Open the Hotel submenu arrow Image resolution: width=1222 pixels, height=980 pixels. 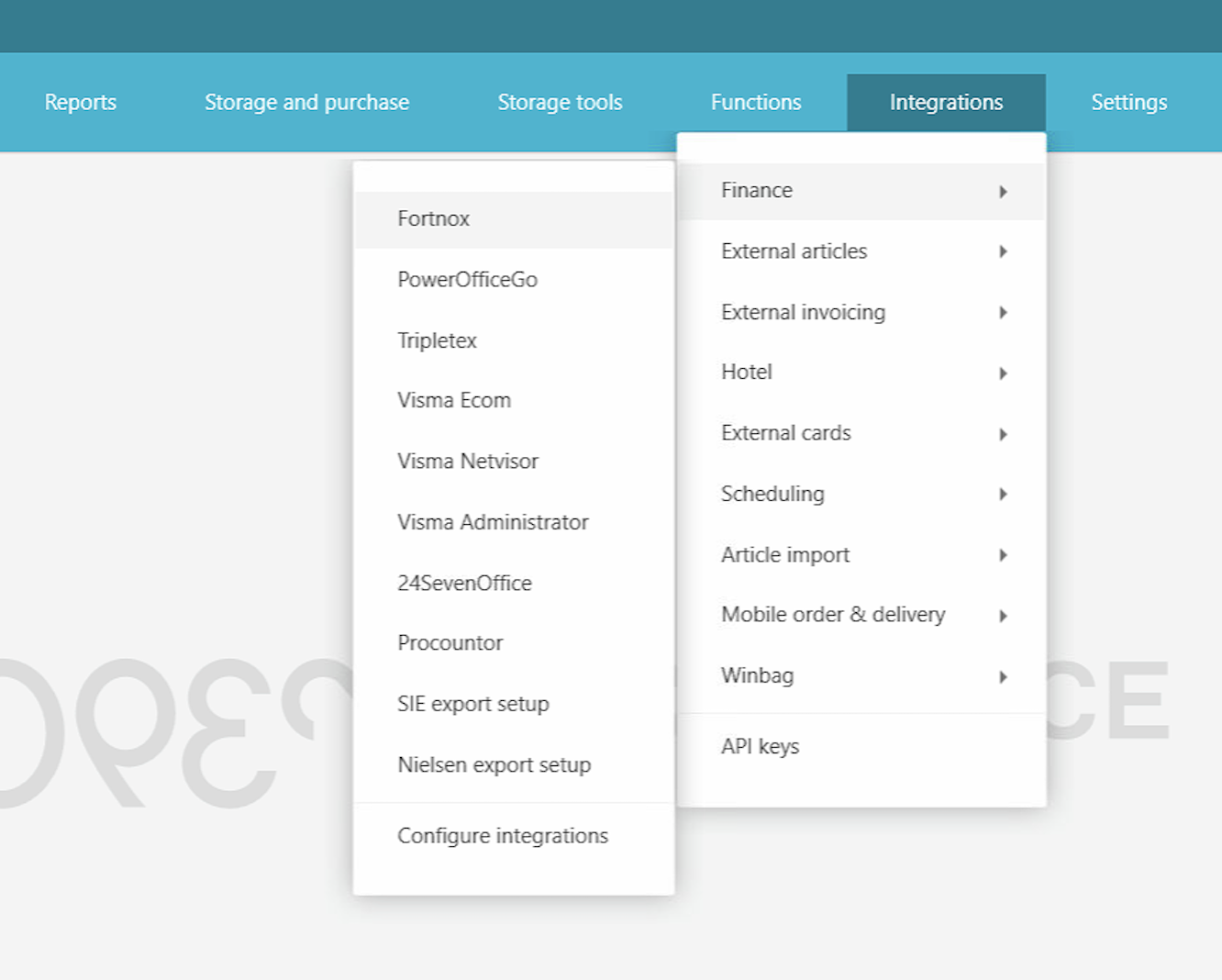click(1003, 373)
